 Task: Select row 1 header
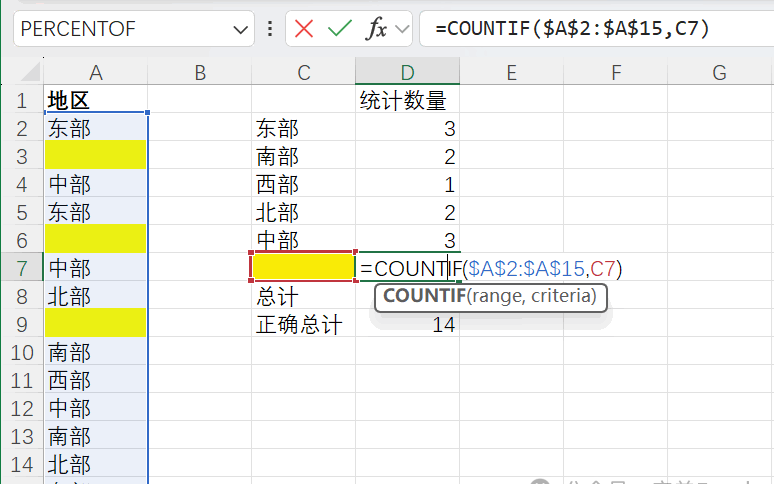tap(22, 101)
